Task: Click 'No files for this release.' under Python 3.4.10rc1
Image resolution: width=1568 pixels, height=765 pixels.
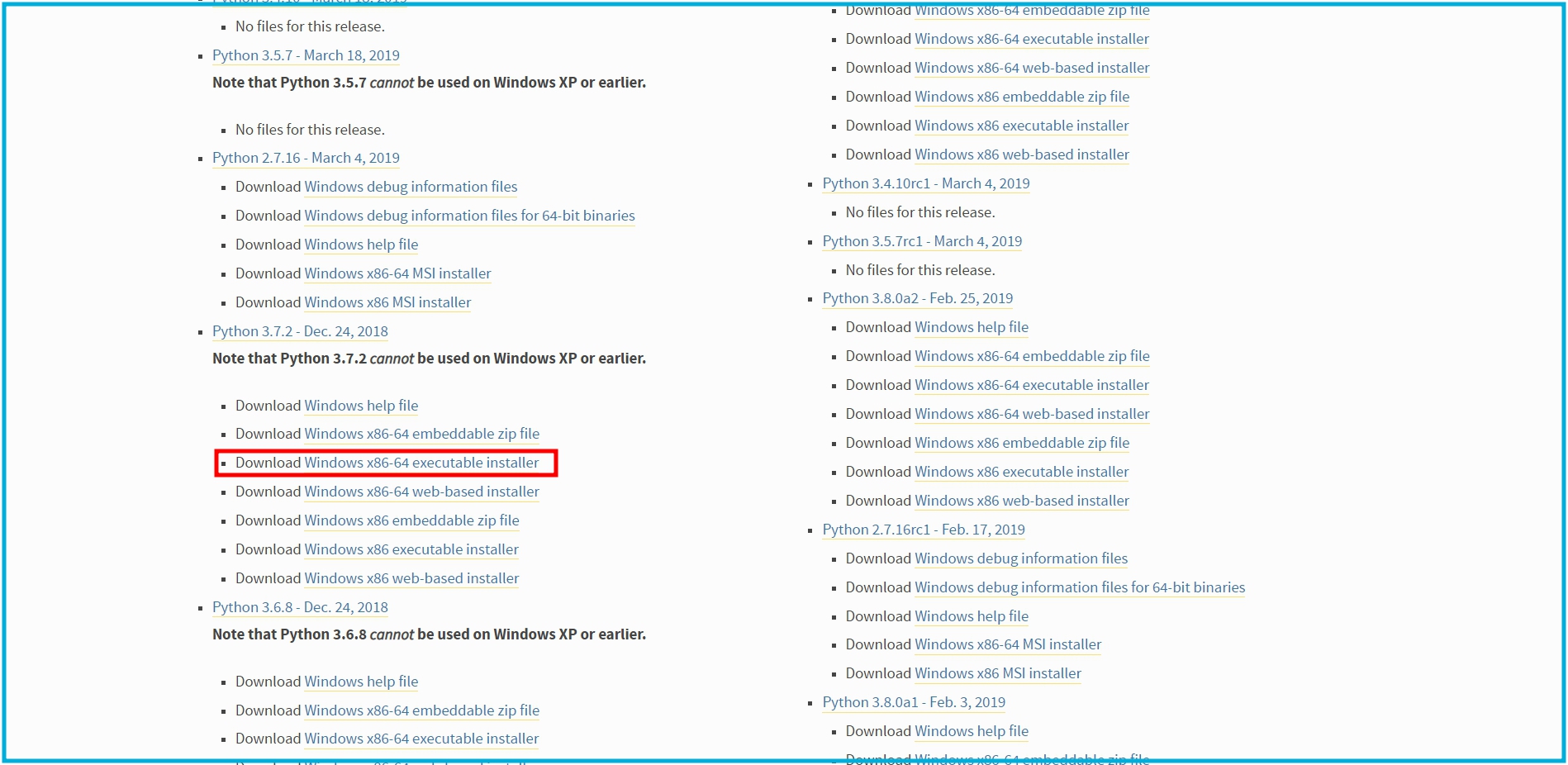Action: (x=920, y=212)
